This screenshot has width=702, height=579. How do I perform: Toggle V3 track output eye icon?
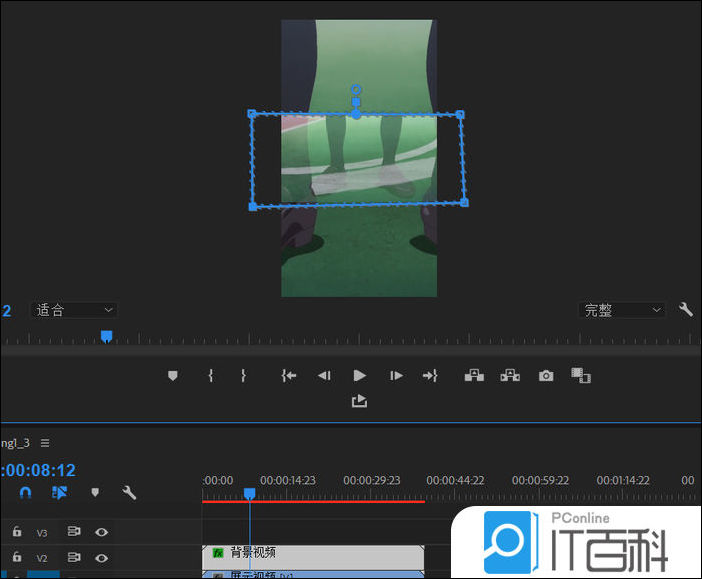coord(101,532)
